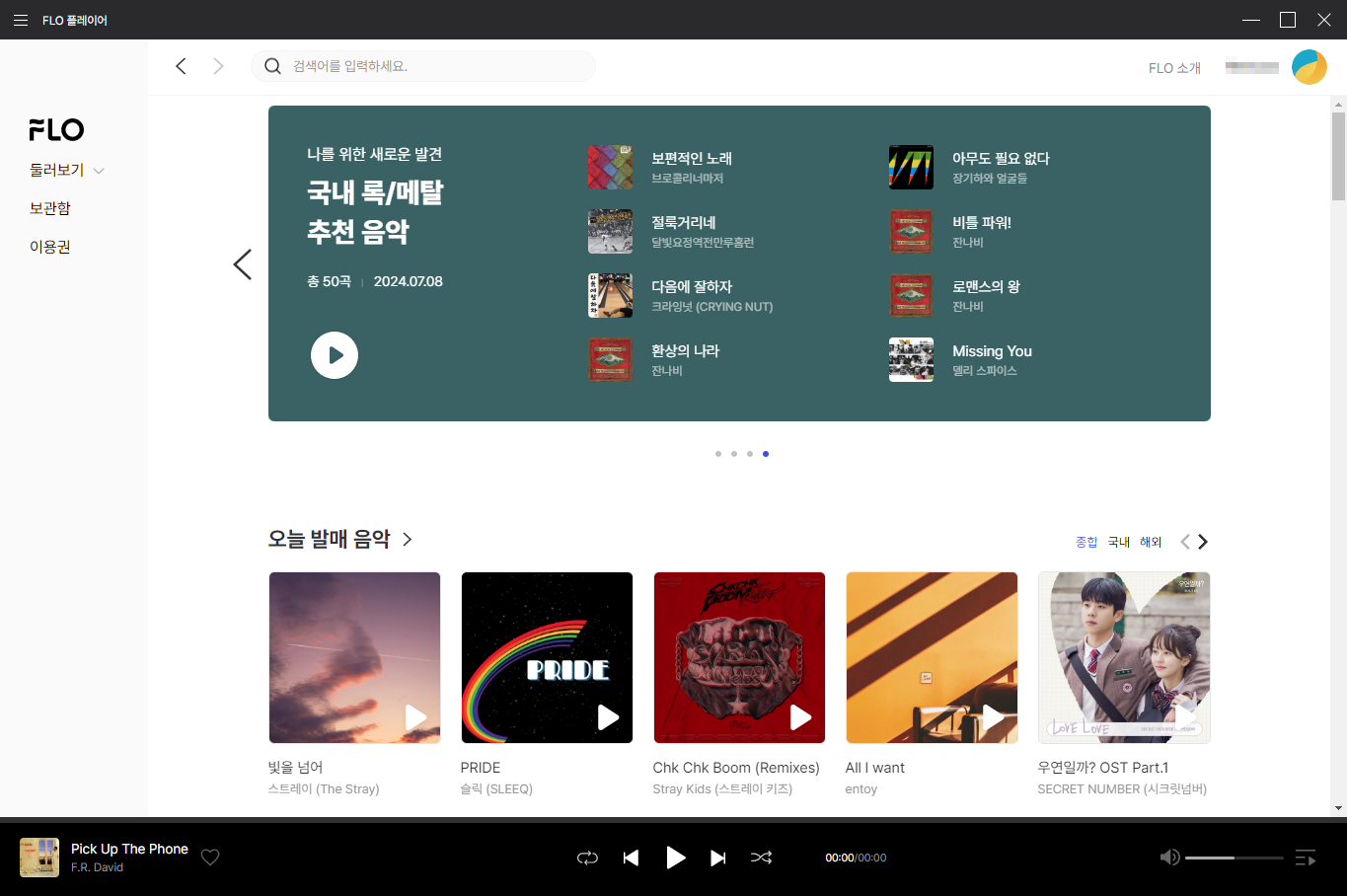The image size is (1347, 896).
Task: Open song Missing You in banner
Action: (992, 350)
